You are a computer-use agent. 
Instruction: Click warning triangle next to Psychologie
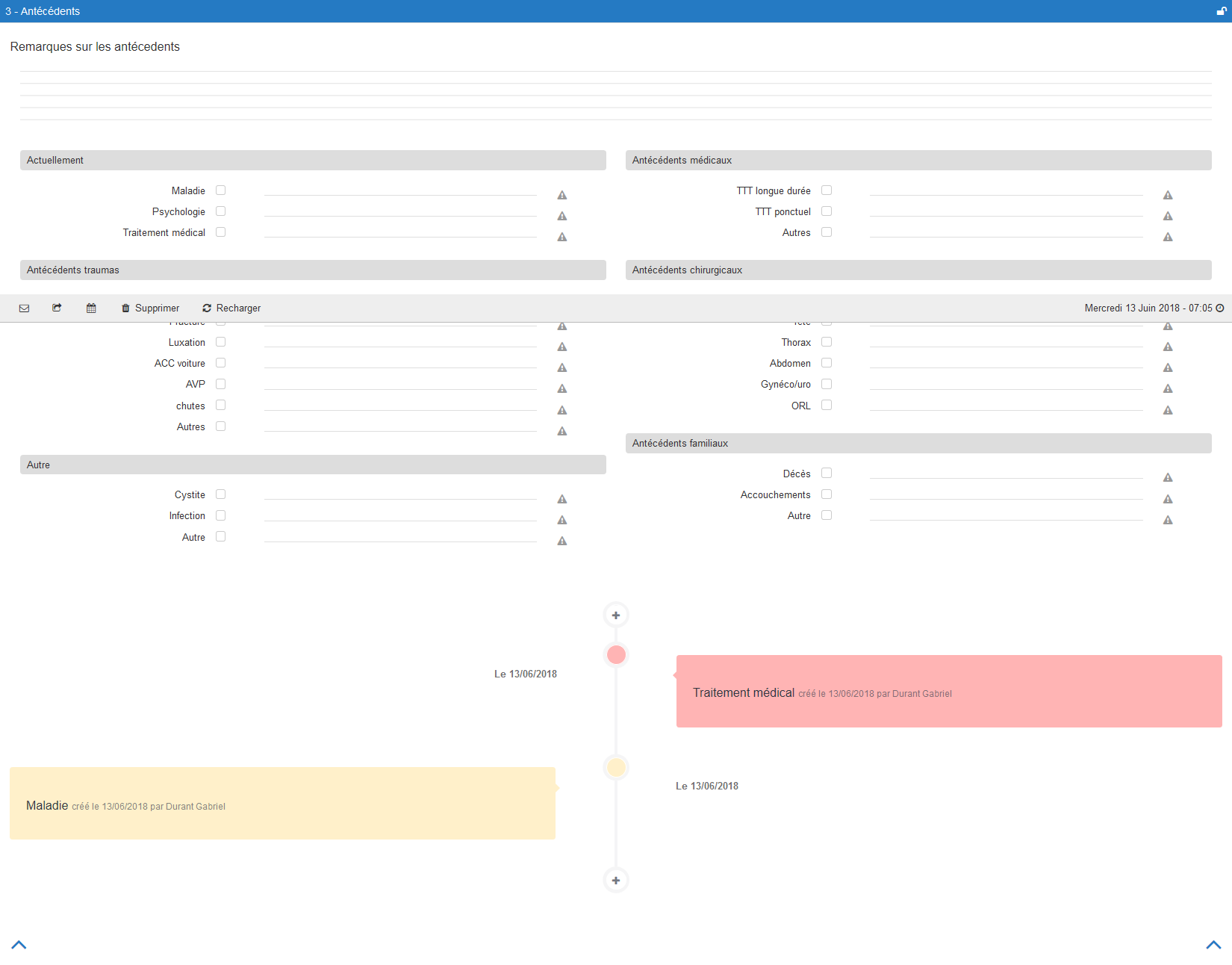(x=562, y=216)
